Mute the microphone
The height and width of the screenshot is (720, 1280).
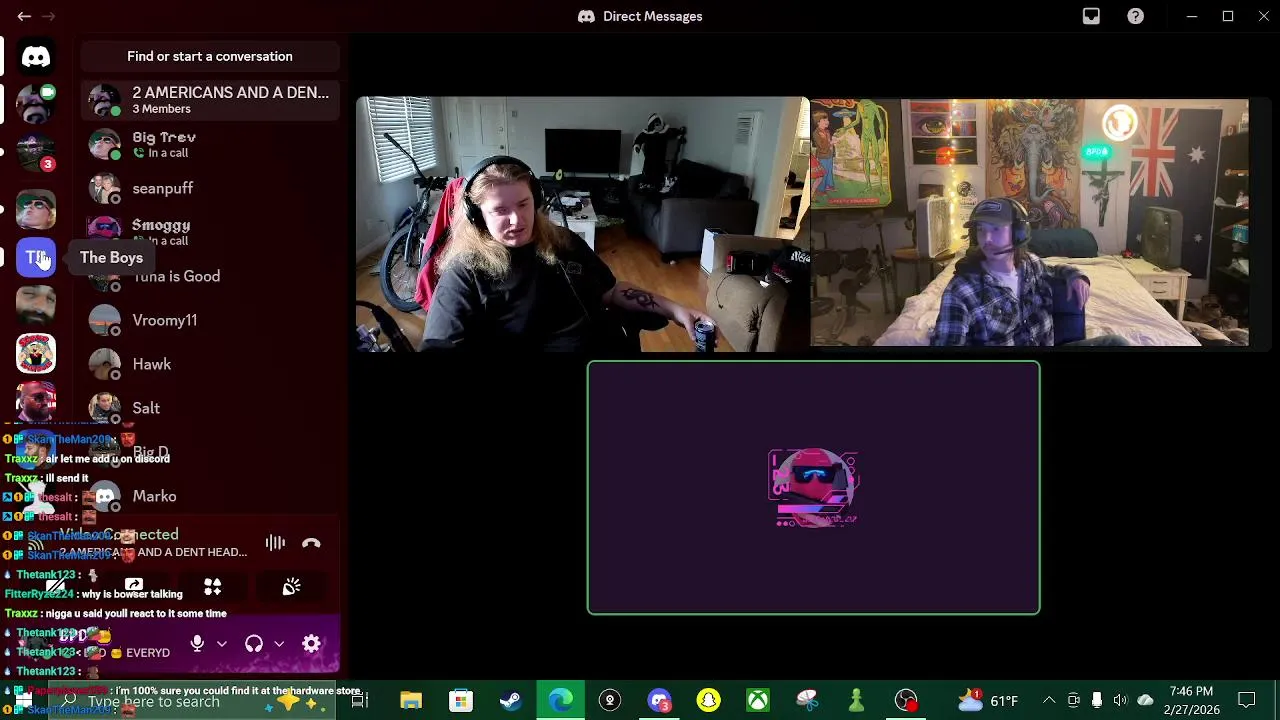pyautogui.click(x=198, y=644)
